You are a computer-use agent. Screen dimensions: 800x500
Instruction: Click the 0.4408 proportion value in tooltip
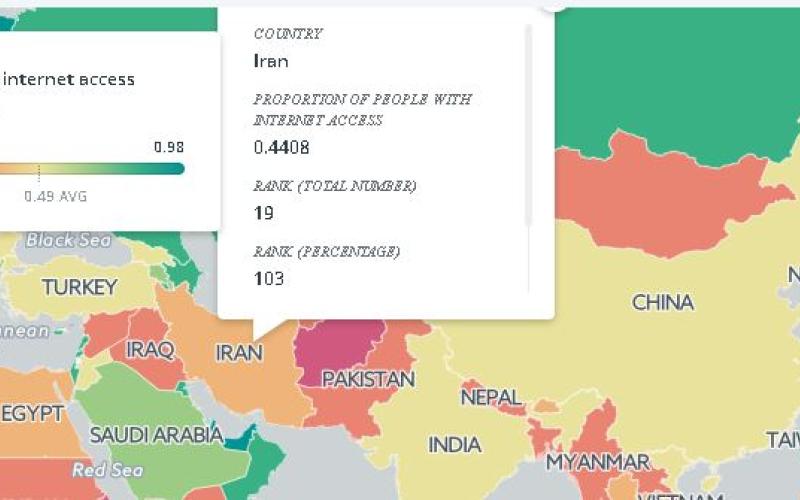click(x=281, y=147)
